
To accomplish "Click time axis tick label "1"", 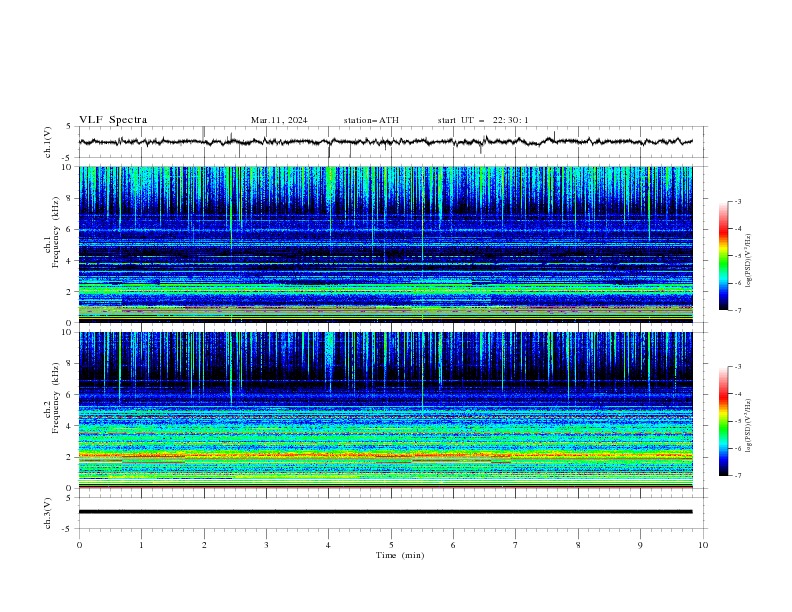I will point(141,545).
